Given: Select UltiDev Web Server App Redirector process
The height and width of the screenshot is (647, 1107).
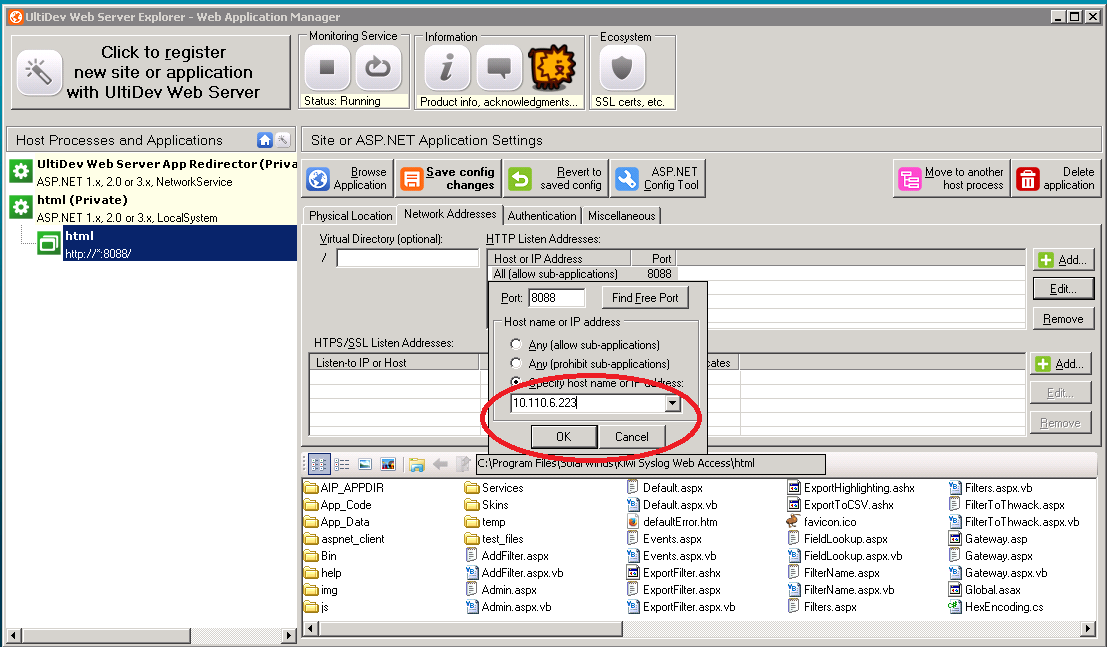Looking at the screenshot, I should [x=152, y=172].
